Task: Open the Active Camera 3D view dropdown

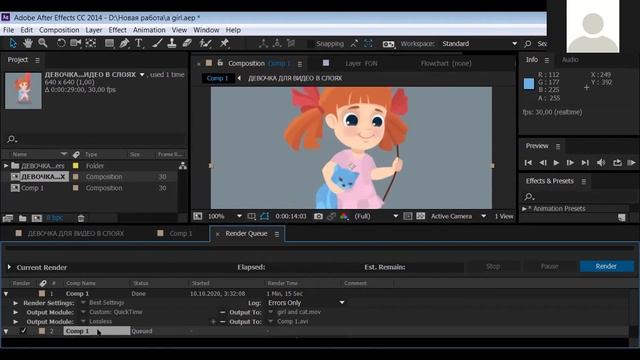Action: click(x=458, y=216)
